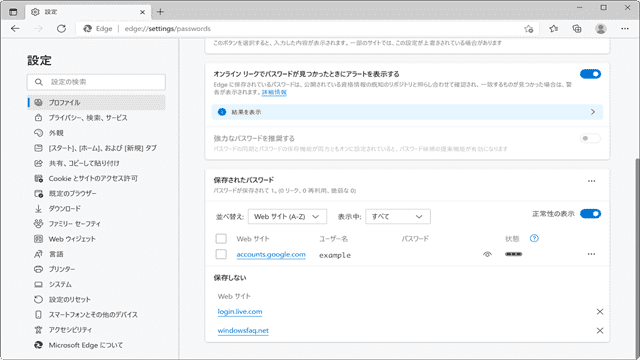640x360 pixels.
Task: Open more options for 保存されたパスワード
Action: coord(591,181)
